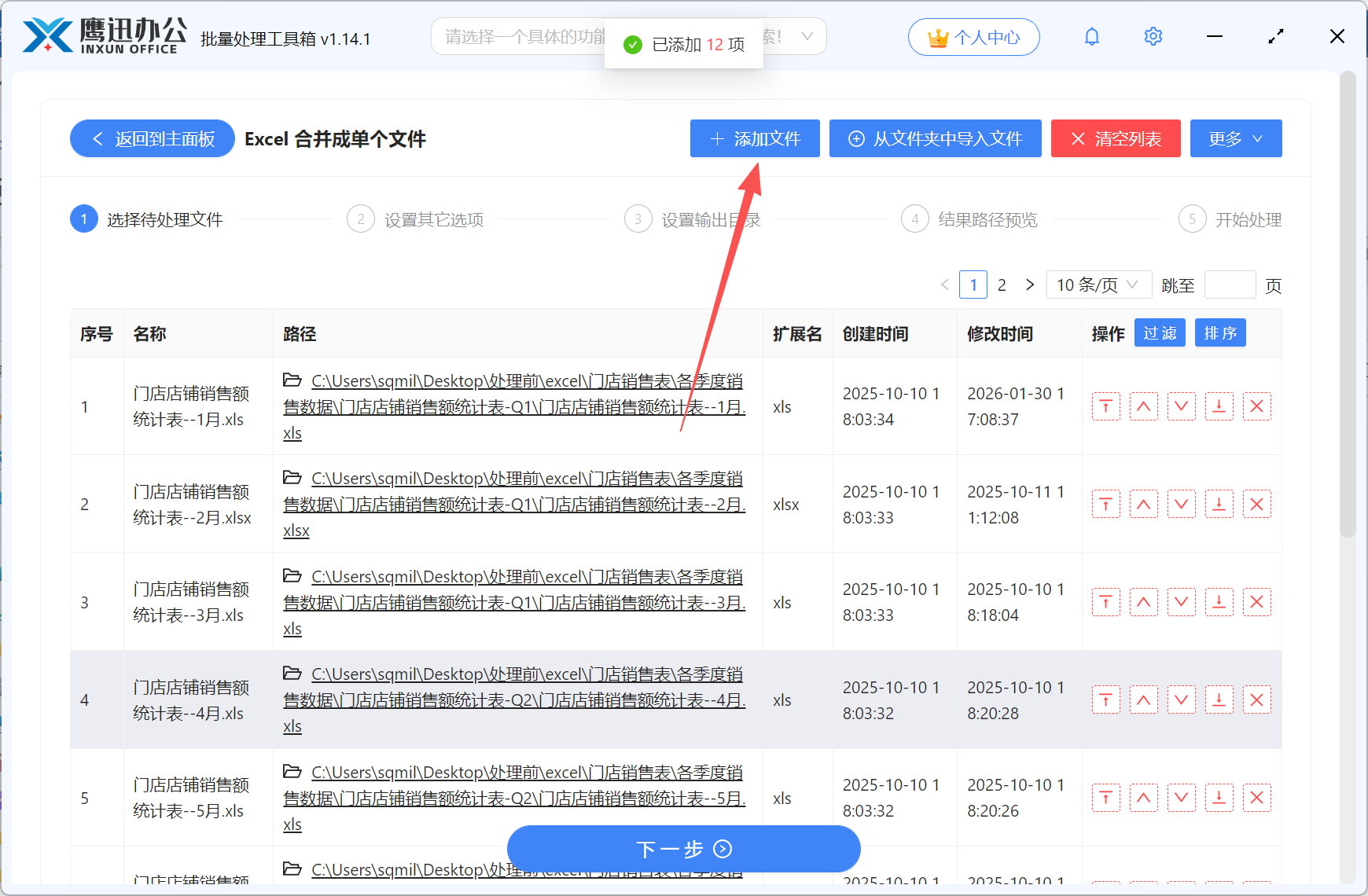Activate the 过滤 filter function
Viewport: 1368px width, 896px height.
[x=1159, y=332]
